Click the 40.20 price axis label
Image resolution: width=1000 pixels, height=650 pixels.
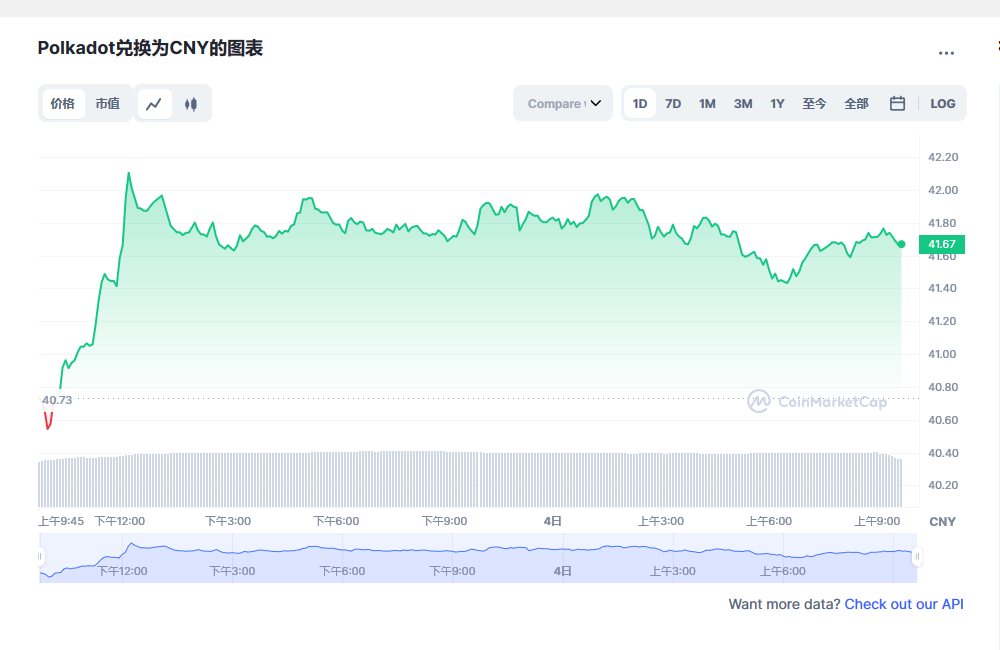tap(943, 485)
